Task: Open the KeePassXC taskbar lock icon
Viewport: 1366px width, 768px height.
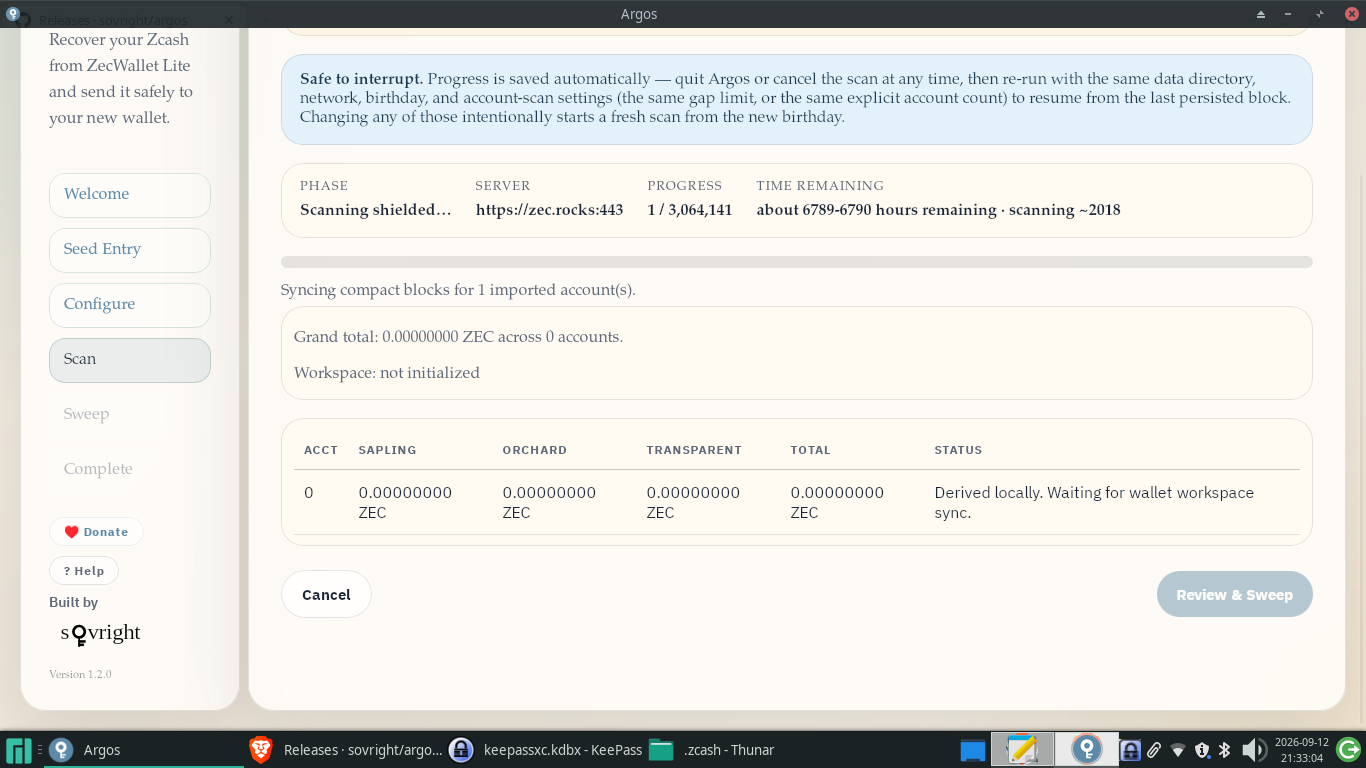Action: point(460,750)
